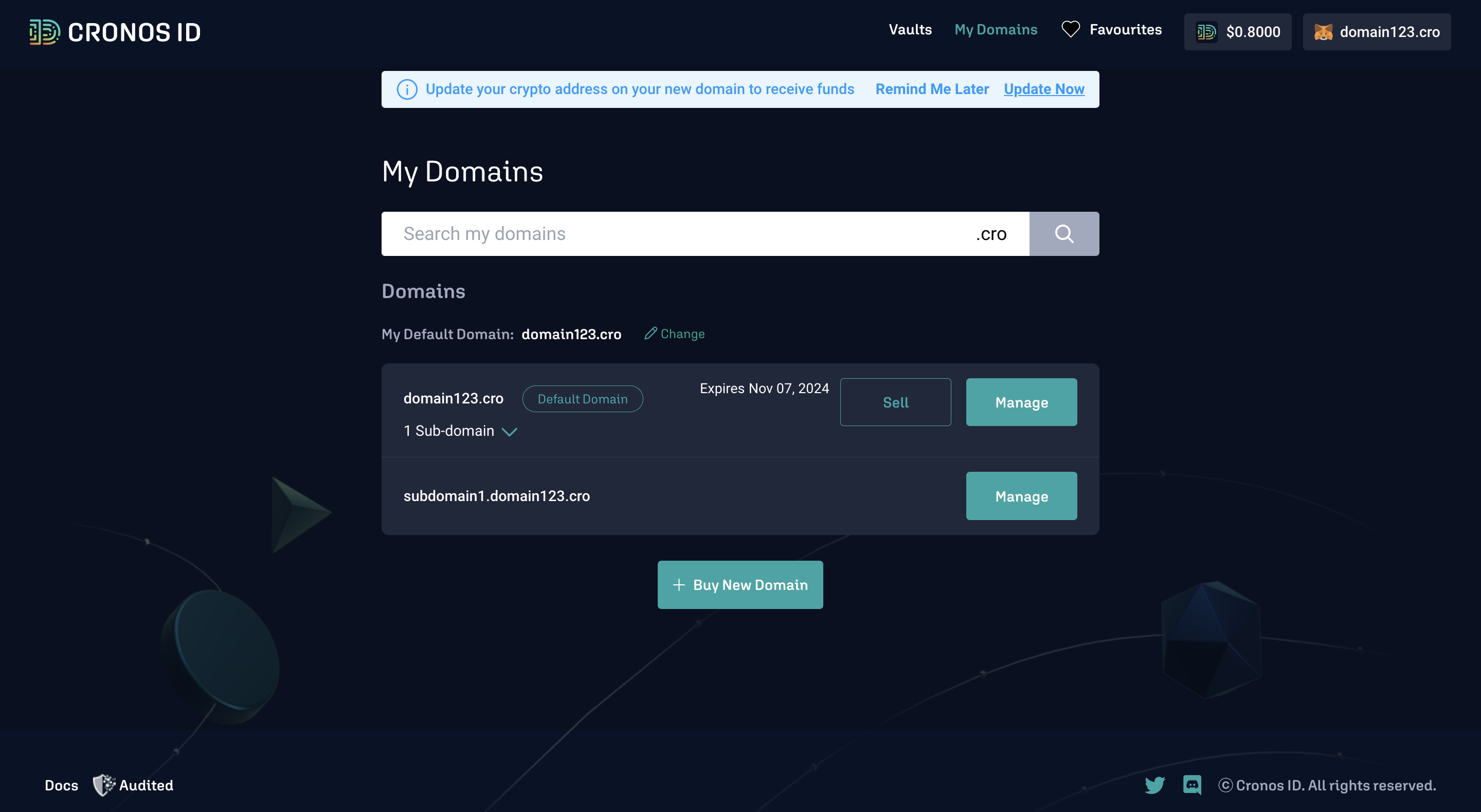Dismiss banner with Remind Me Later
Viewport: 1481px width, 812px height.
(x=931, y=89)
